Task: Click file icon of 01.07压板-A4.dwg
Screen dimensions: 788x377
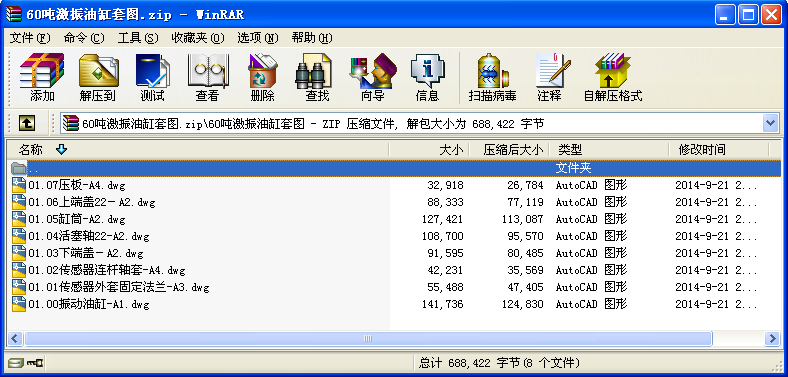Action: coord(19,184)
